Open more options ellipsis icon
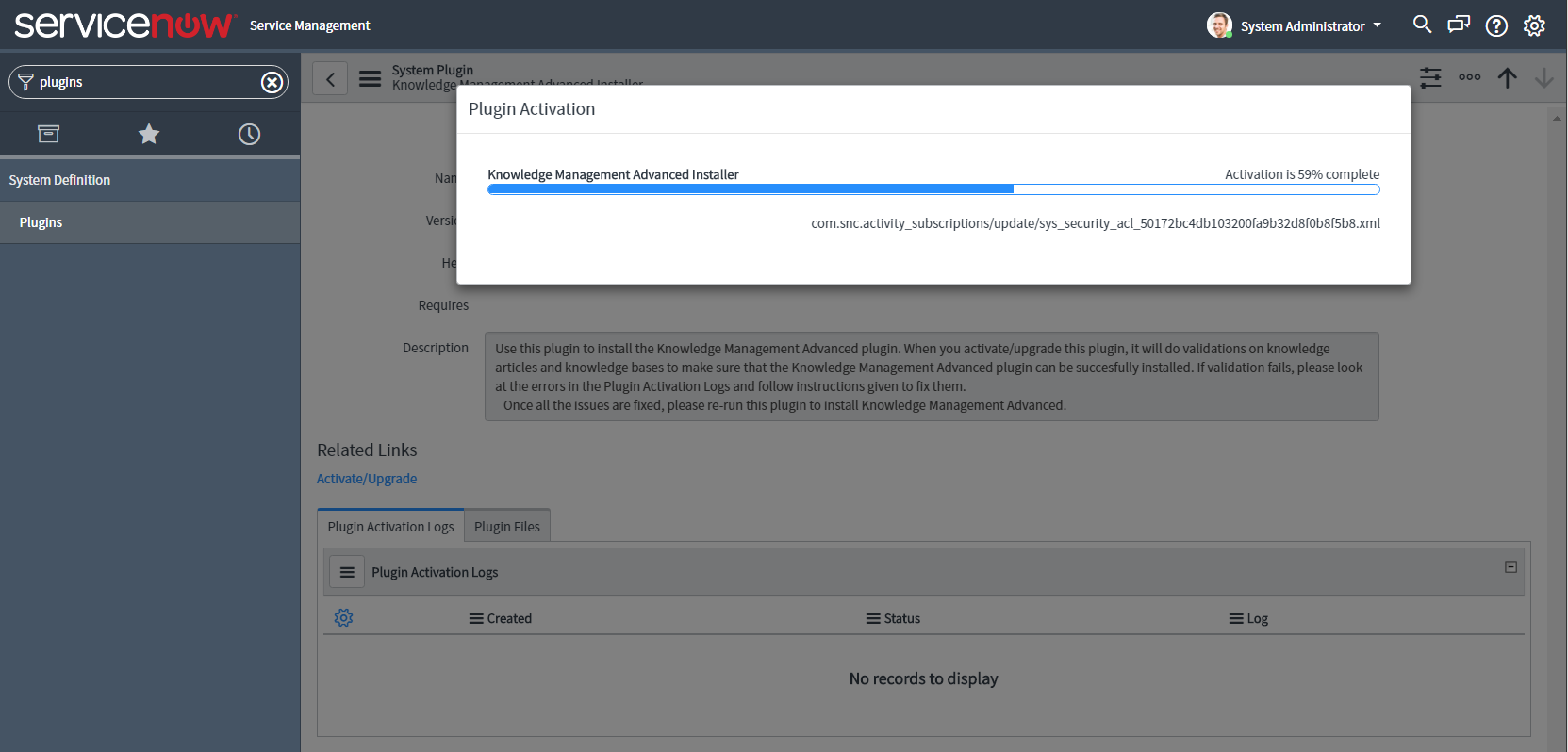The image size is (1568, 752). 1469,77
